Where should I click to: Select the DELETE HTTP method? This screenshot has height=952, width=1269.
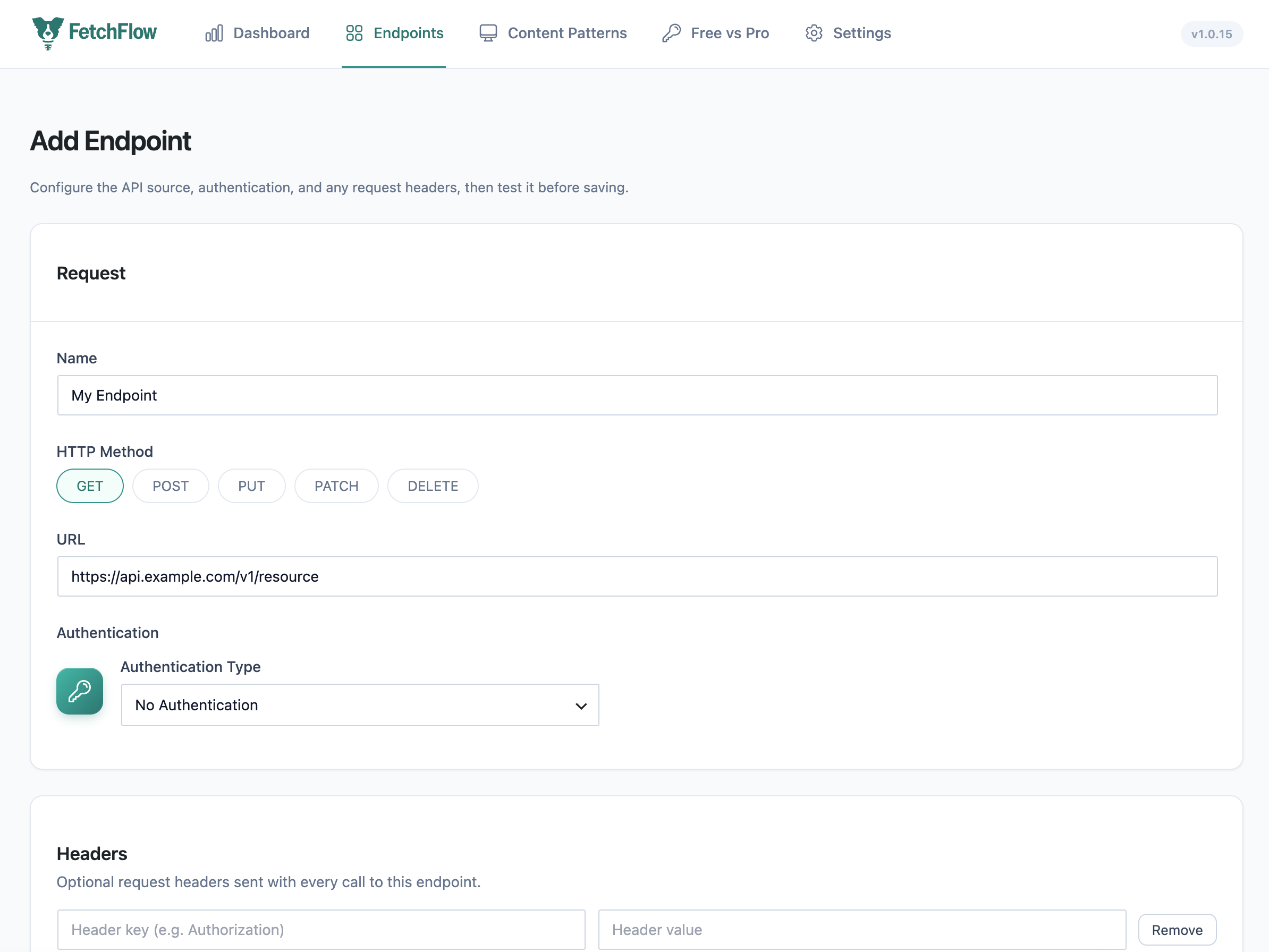[x=433, y=486]
